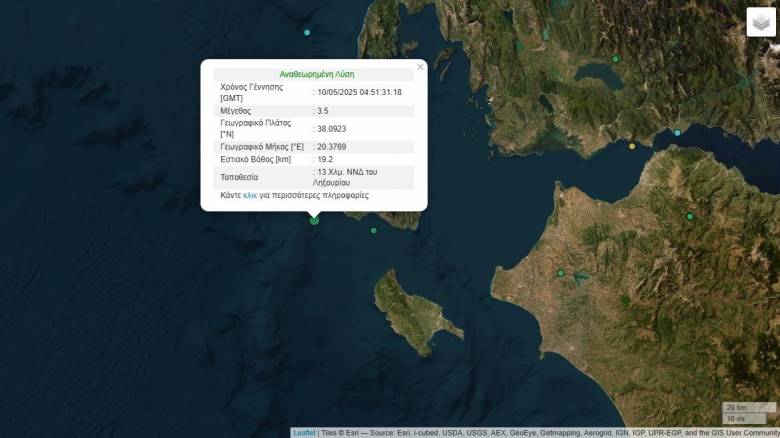Select the cyan marker in the gulf
The image size is (780, 438).
tap(677, 132)
